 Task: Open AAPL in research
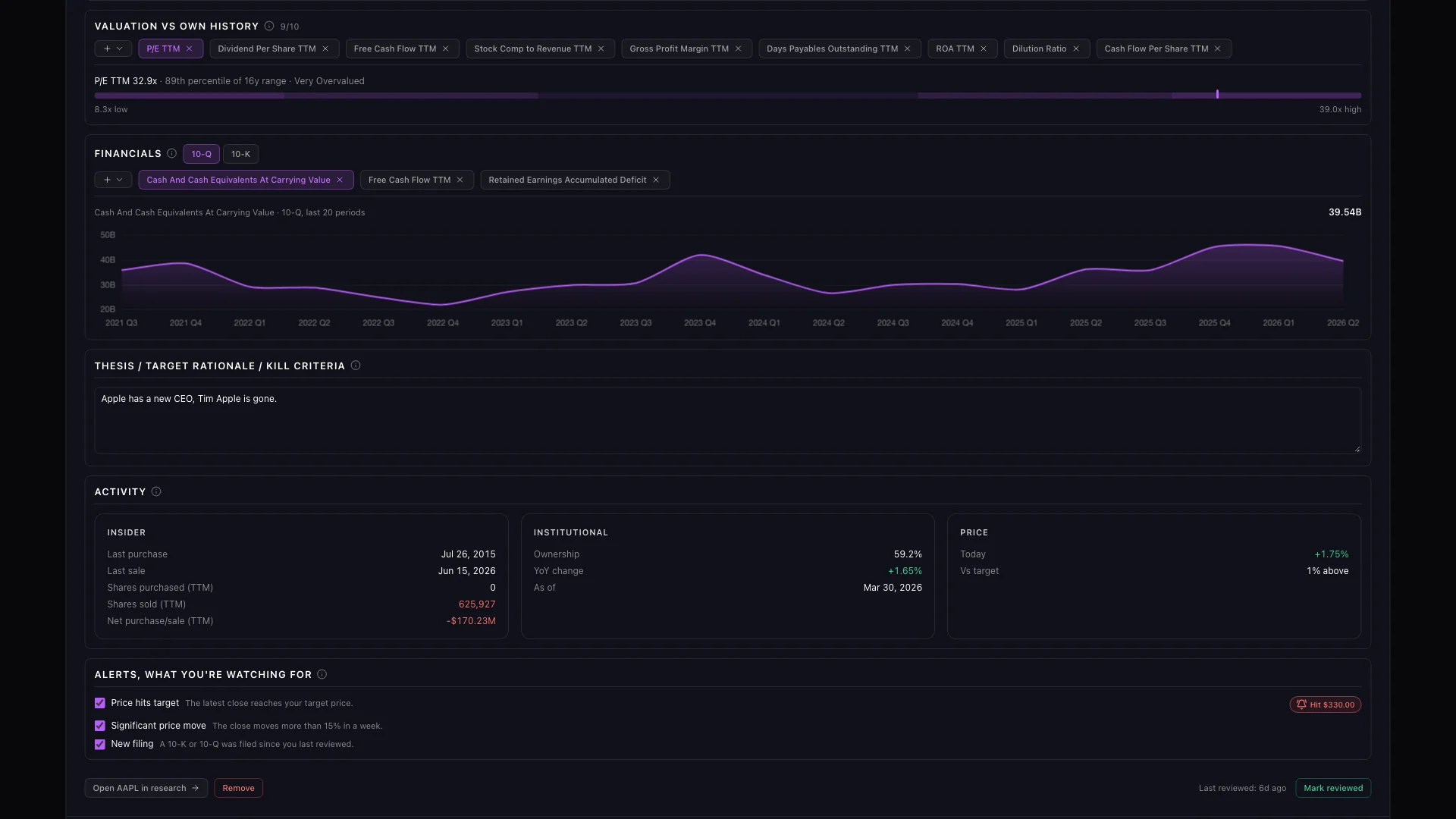[x=146, y=788]
